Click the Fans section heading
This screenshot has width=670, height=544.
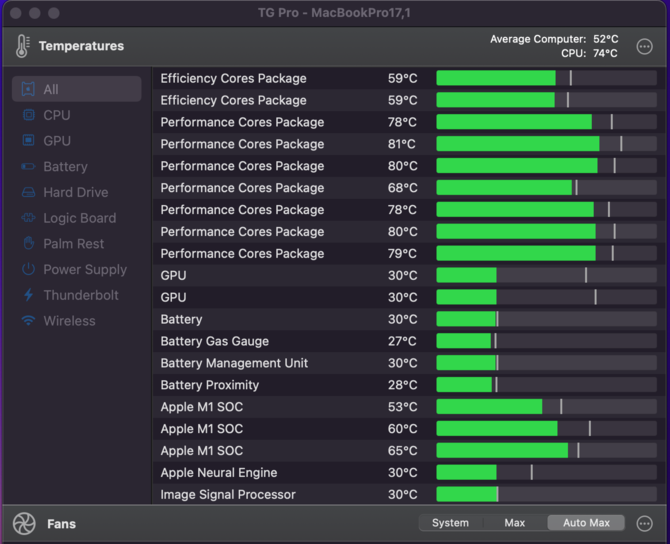(x=62, y=524)
